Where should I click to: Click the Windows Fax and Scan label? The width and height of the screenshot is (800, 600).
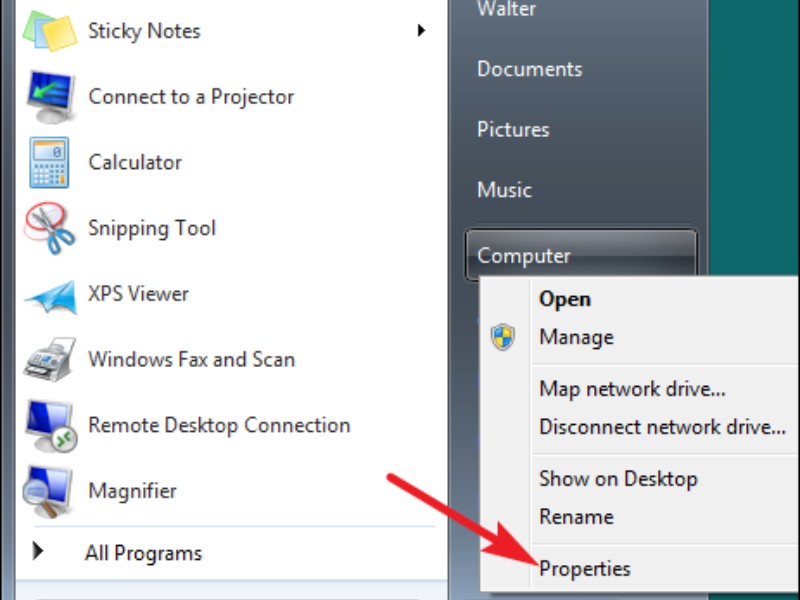(191, 360)
